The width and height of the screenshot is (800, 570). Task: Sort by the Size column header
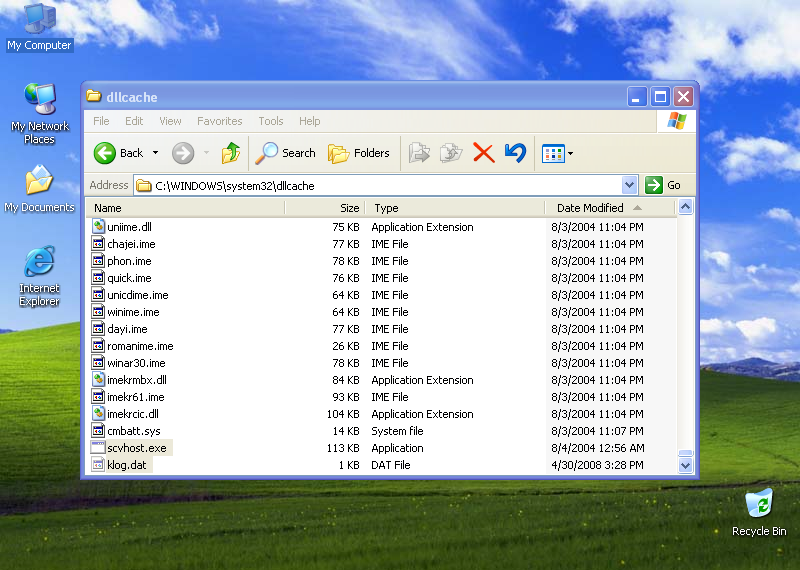coord(325,208)
